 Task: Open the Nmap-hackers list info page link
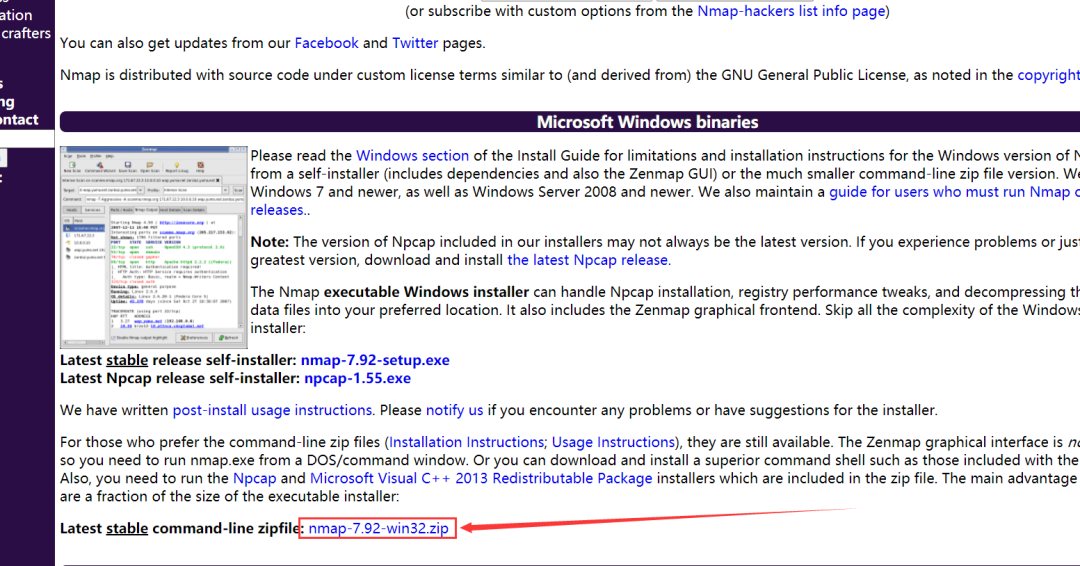pos(791,11)
